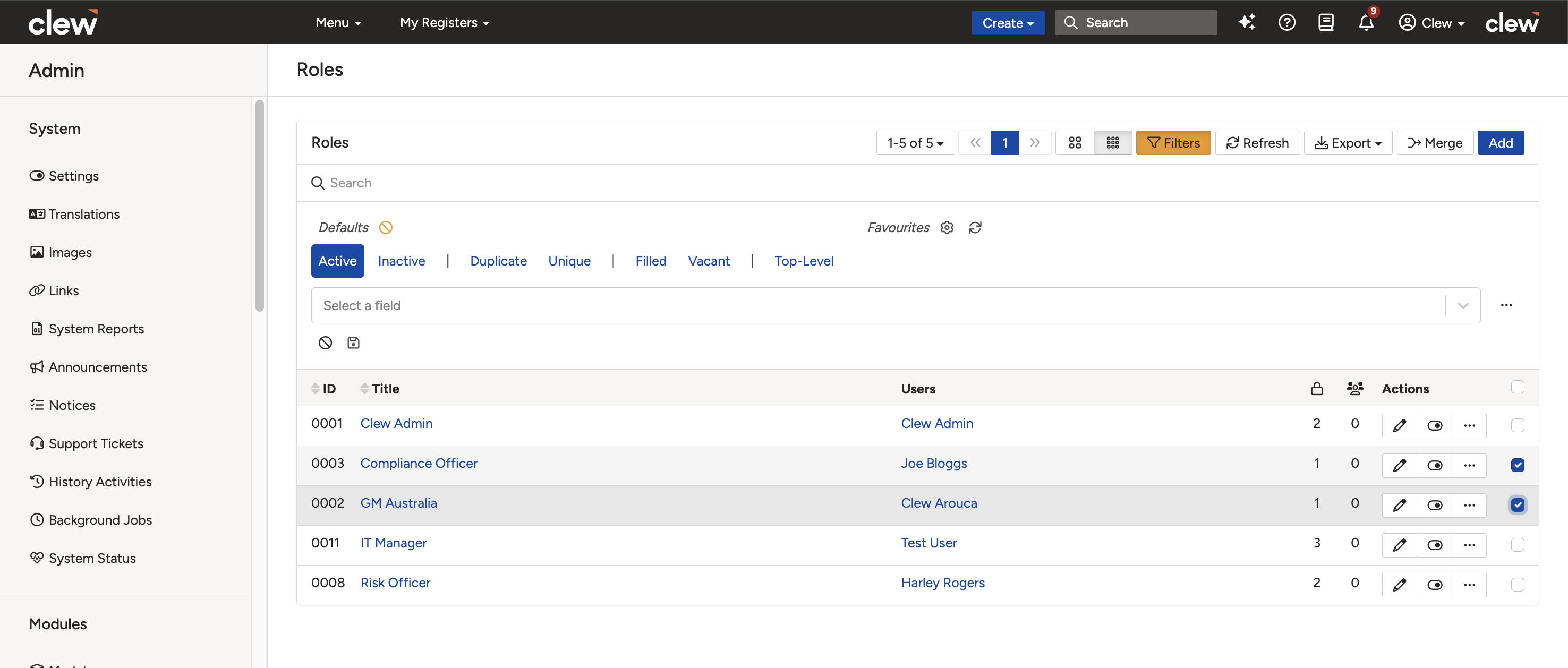Toggle view for IT Manager row
The image size is (1568, 668).
[1434, 545]
